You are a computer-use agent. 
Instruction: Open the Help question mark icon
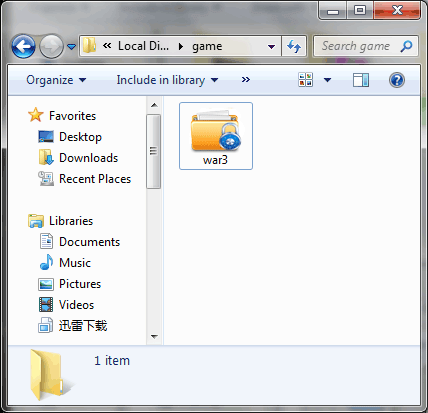click(x=397, y=80)
